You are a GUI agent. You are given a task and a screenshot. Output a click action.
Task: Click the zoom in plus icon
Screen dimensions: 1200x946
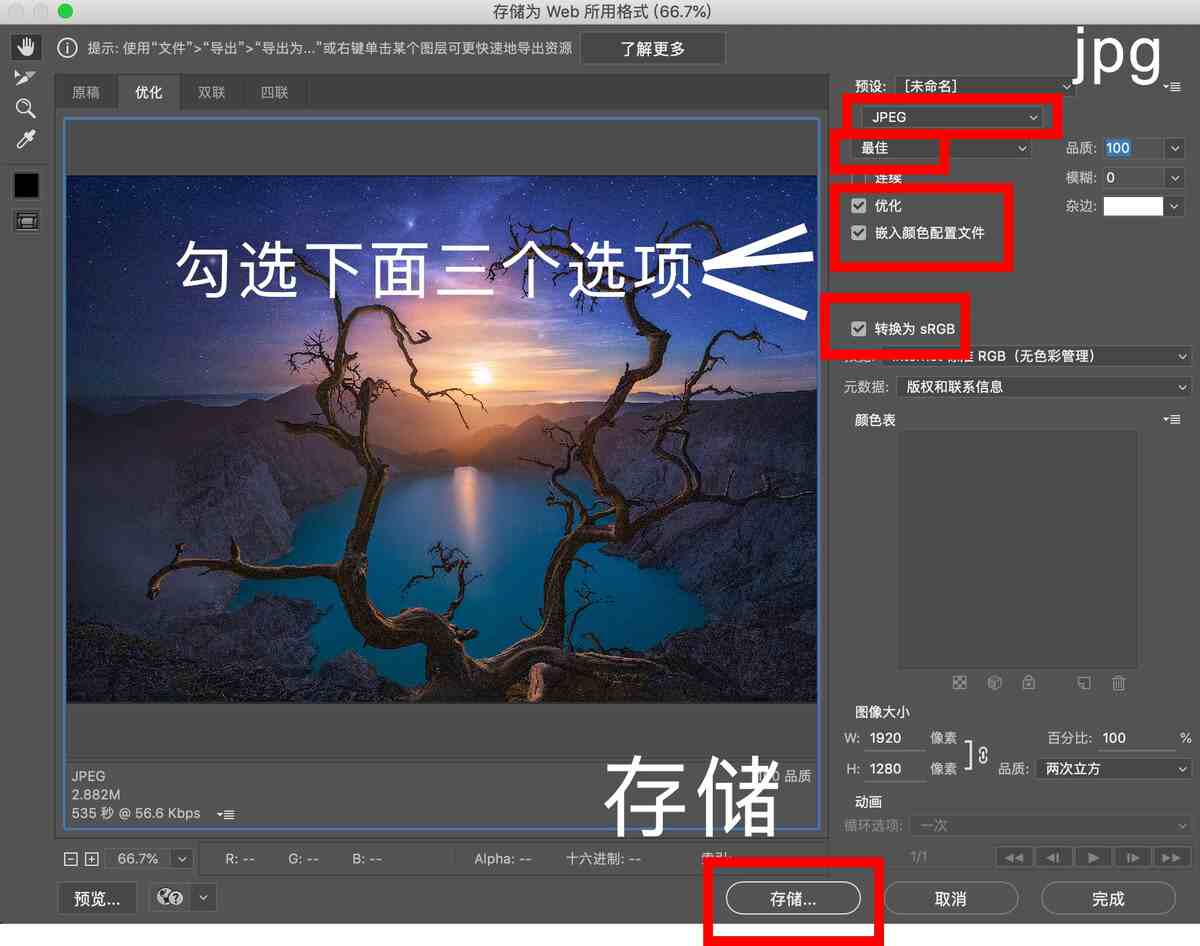tap(91, 859)
